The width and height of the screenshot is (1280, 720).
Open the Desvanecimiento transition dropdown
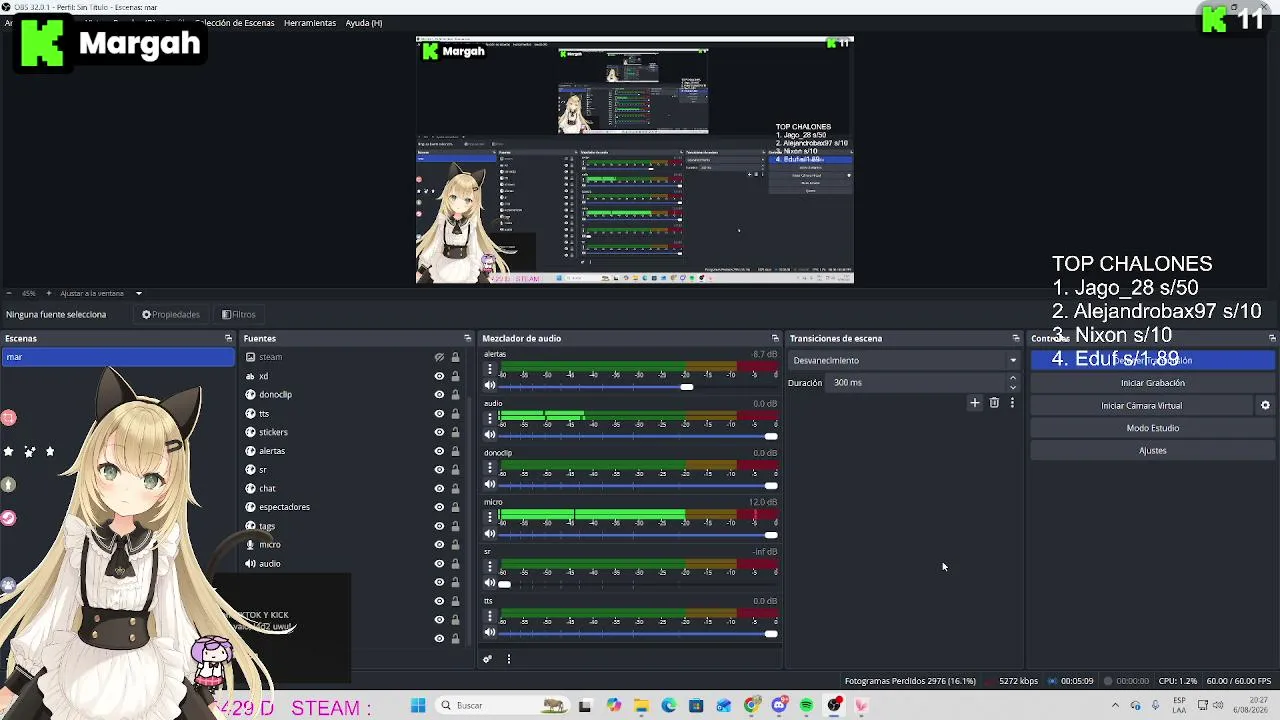(x=904, y=360)
